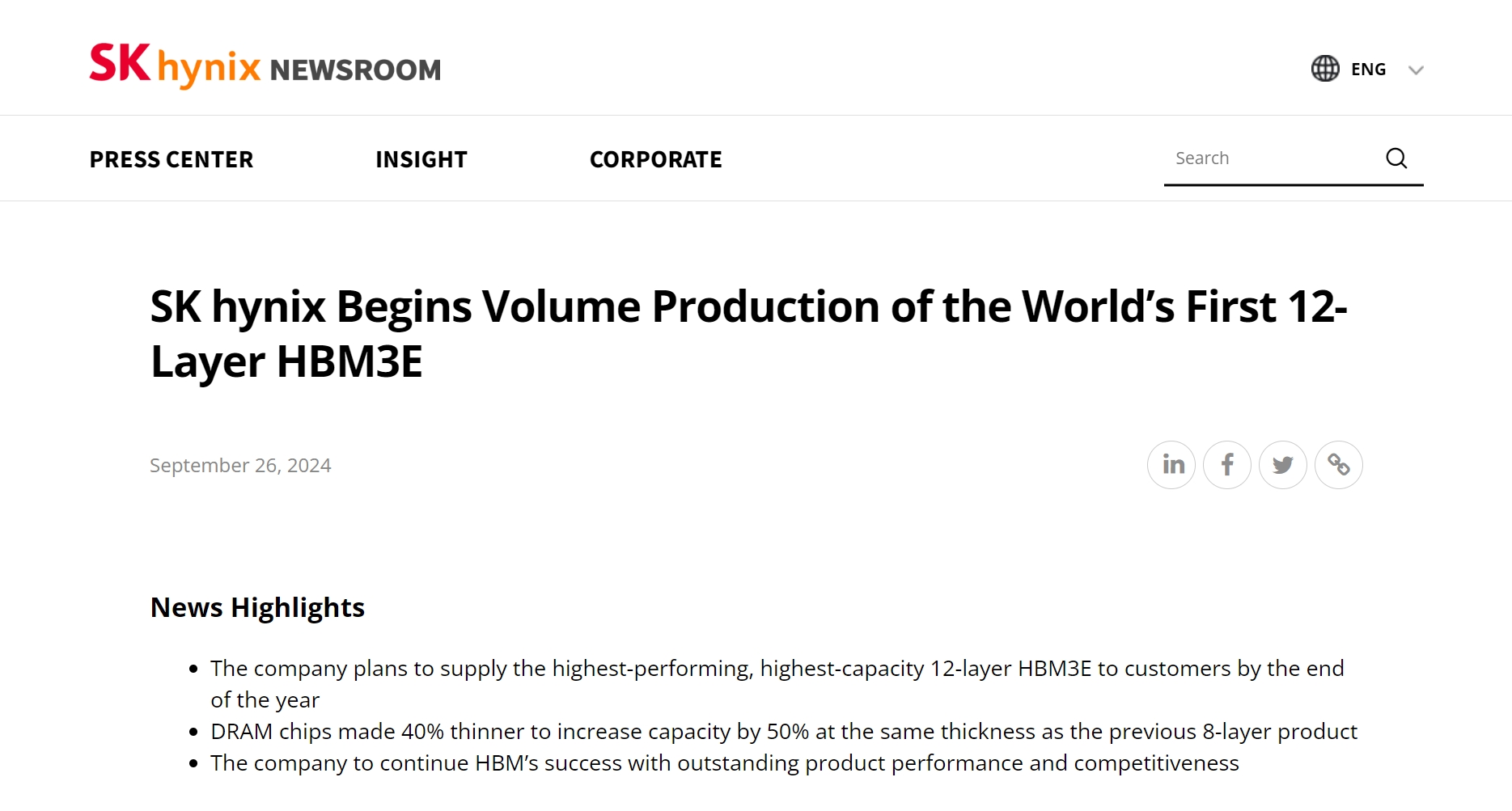Click the 12-Layer HBM3E article headline
The height and width of the screenshot is (811, 1512).
click(748, 333)
